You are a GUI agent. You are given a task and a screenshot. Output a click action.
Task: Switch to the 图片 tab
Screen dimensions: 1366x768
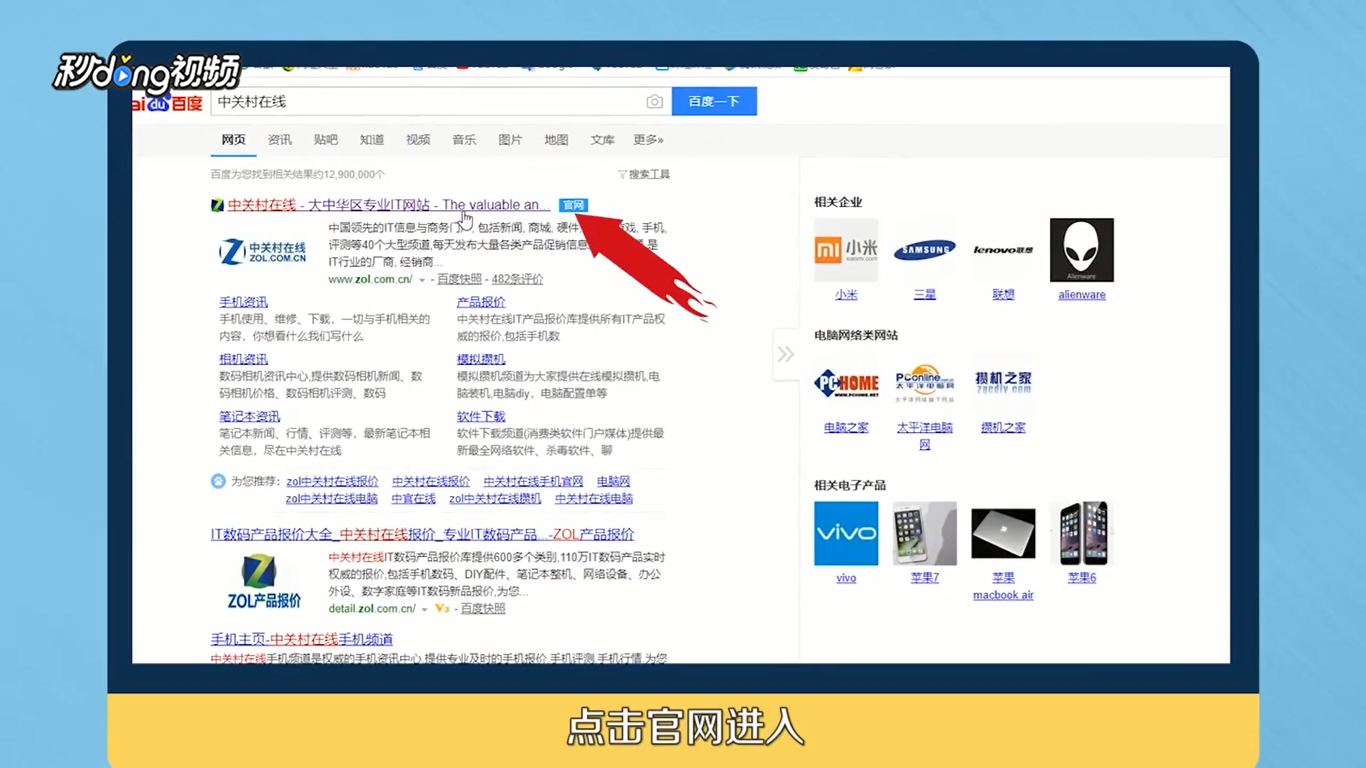click(510, 140)
